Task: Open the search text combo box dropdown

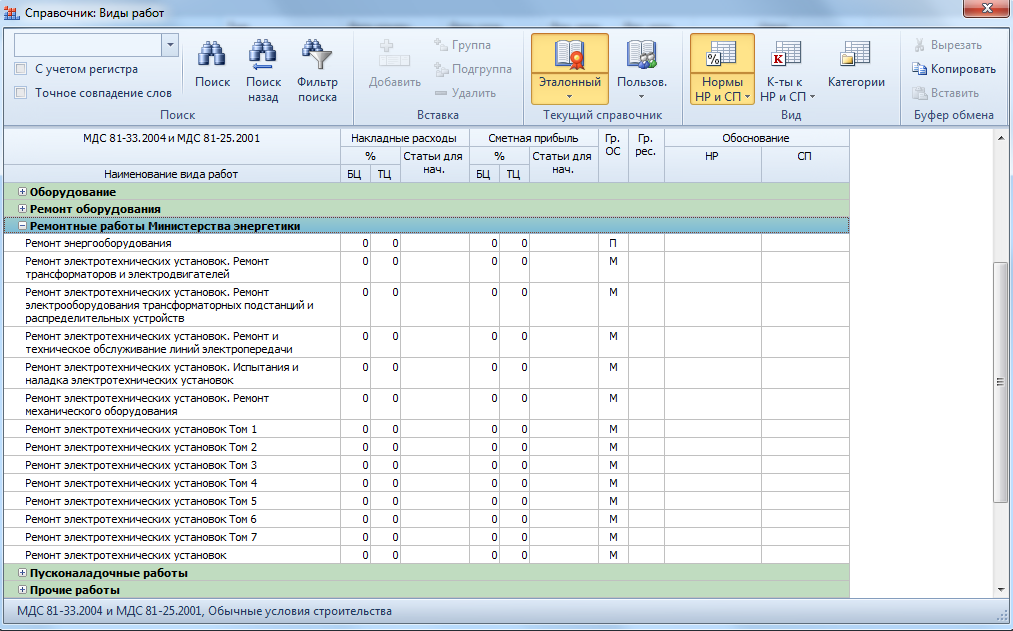Action: tap(169, 45)
